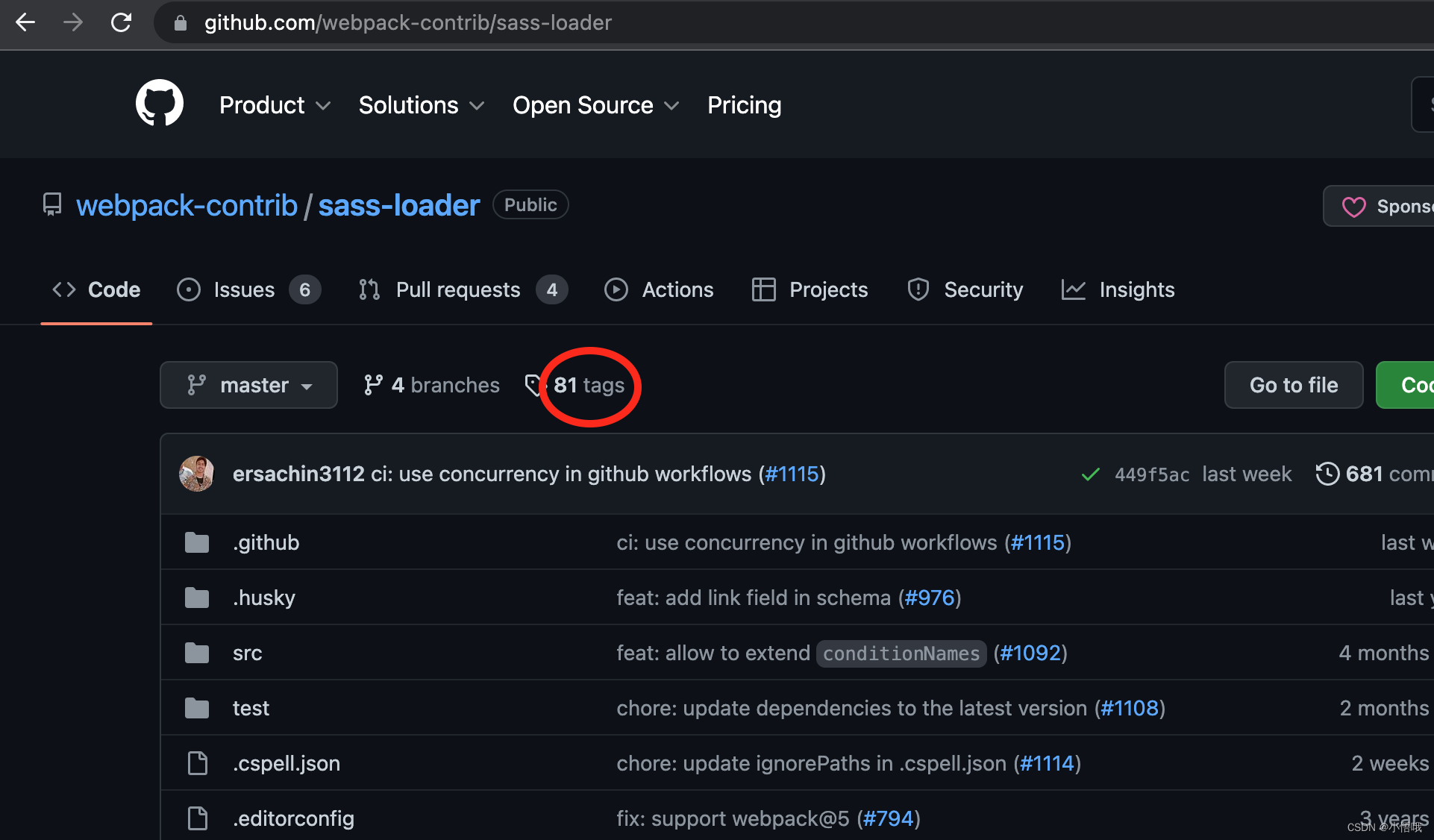Image resolution: width=1434 pixels, height=840 pixels.
Task: Open the .cspell.json file
Action: click(x=287, y=763)
